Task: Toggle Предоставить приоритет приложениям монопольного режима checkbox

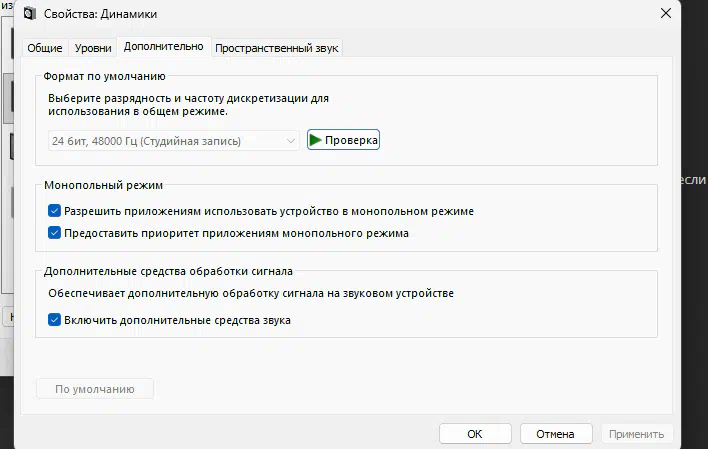Action: (54, 233)
